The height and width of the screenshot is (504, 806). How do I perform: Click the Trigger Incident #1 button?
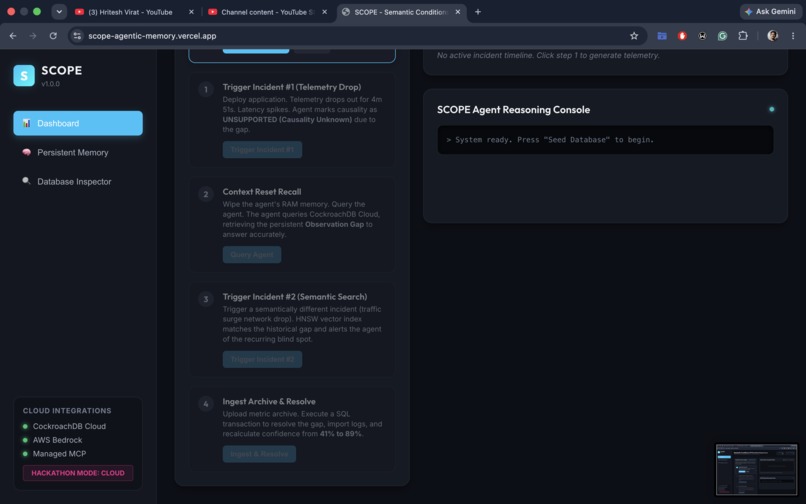[262, 150]
